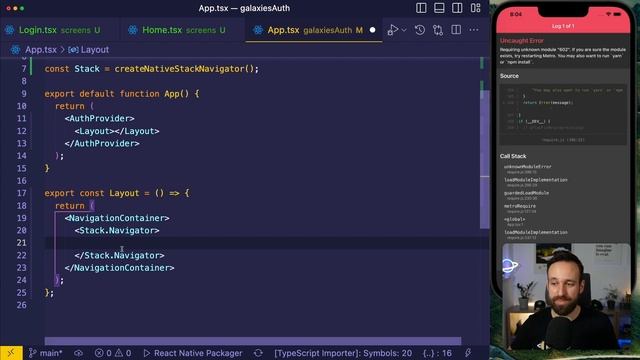Click the horizontal editor scrollbar
Image resolution: width=640 pixels, height=360 pixels.
click(253, 341)
